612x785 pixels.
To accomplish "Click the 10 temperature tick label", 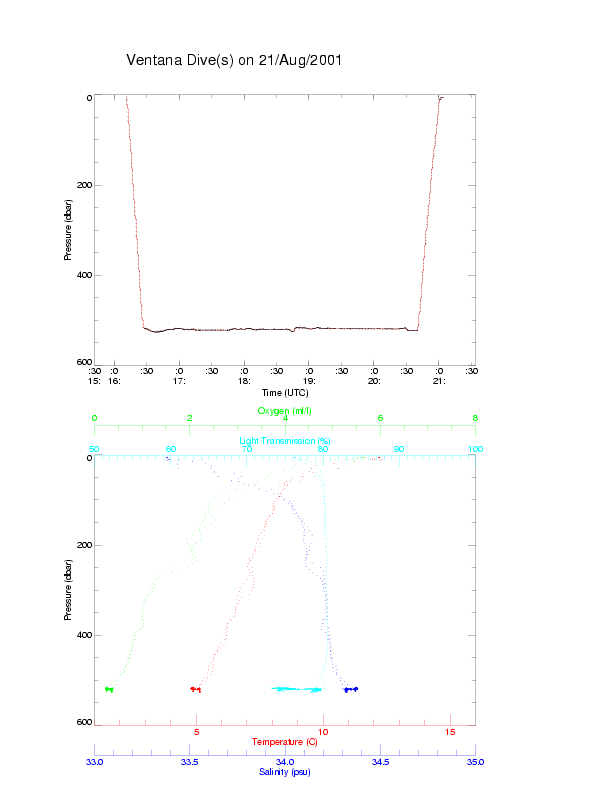I will pos(323,732).
